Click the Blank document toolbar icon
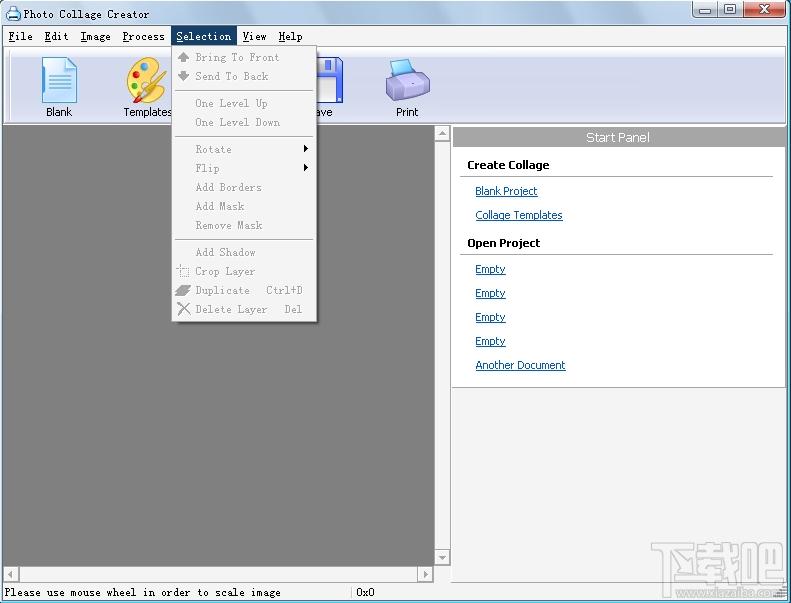 coord(59,80)
